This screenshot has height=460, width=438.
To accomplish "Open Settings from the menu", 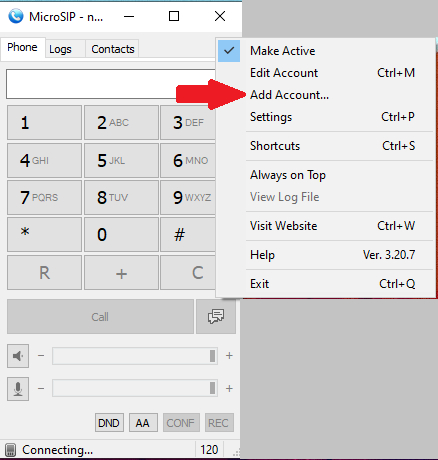I will (326, 117).
